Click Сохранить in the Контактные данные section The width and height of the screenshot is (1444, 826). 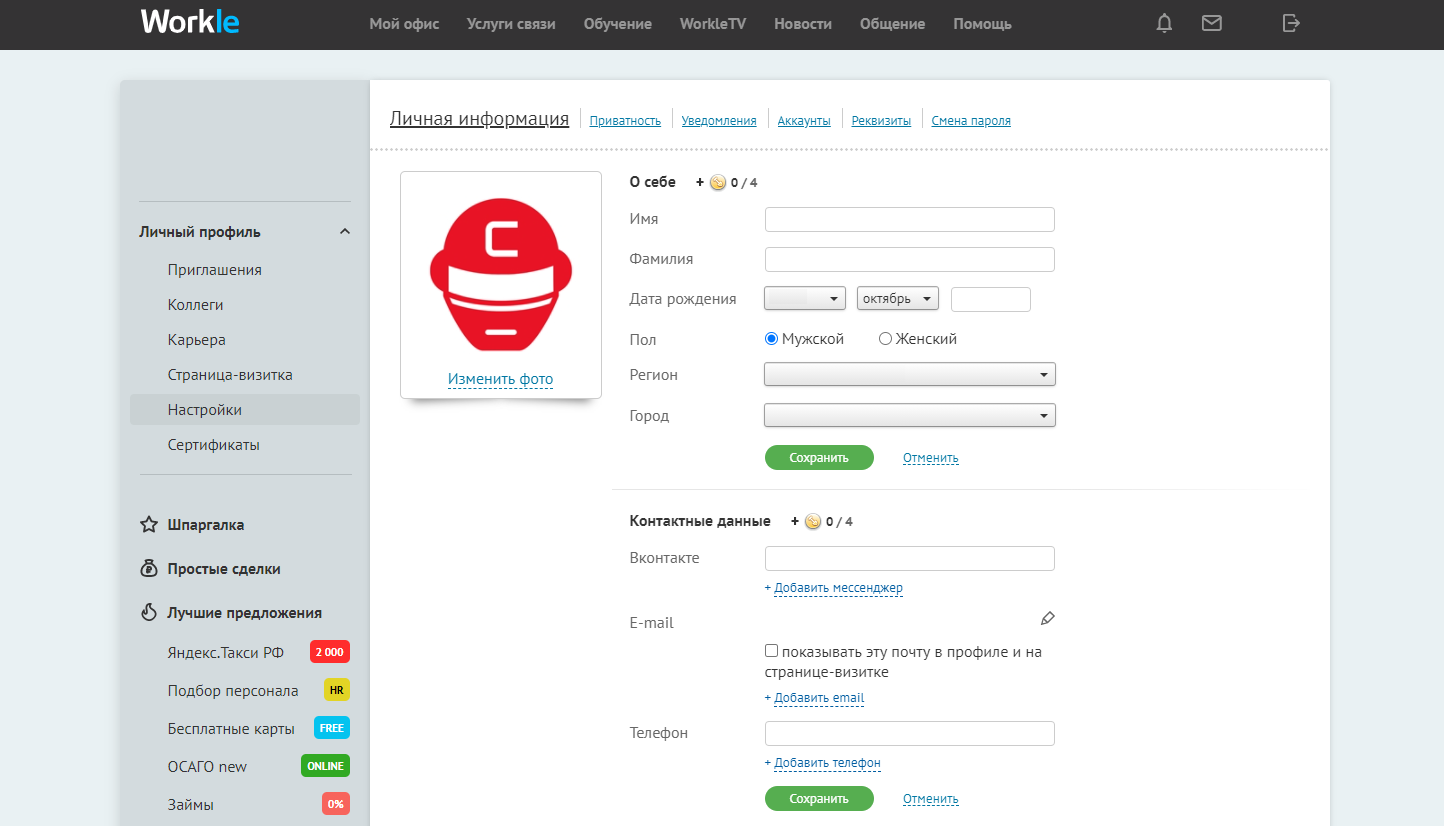coord(819,799)
